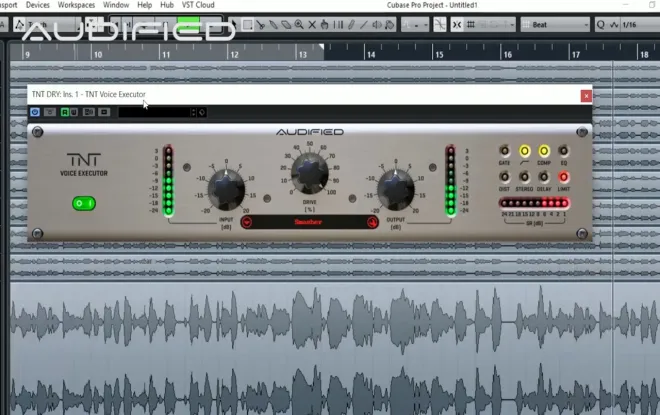Enable the GATE module button

point(504,151)
